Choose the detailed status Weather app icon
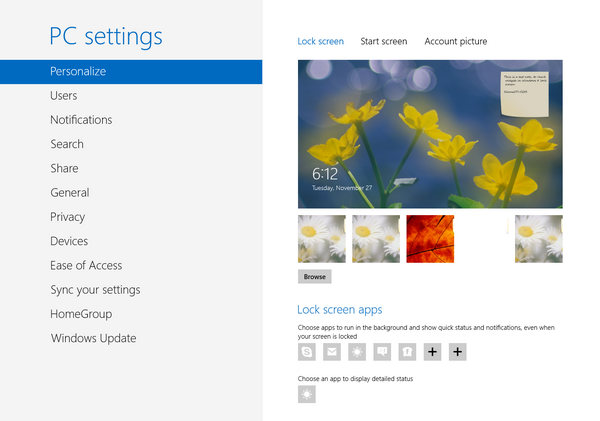Screen dimensions: 600x421 point(307,394)
